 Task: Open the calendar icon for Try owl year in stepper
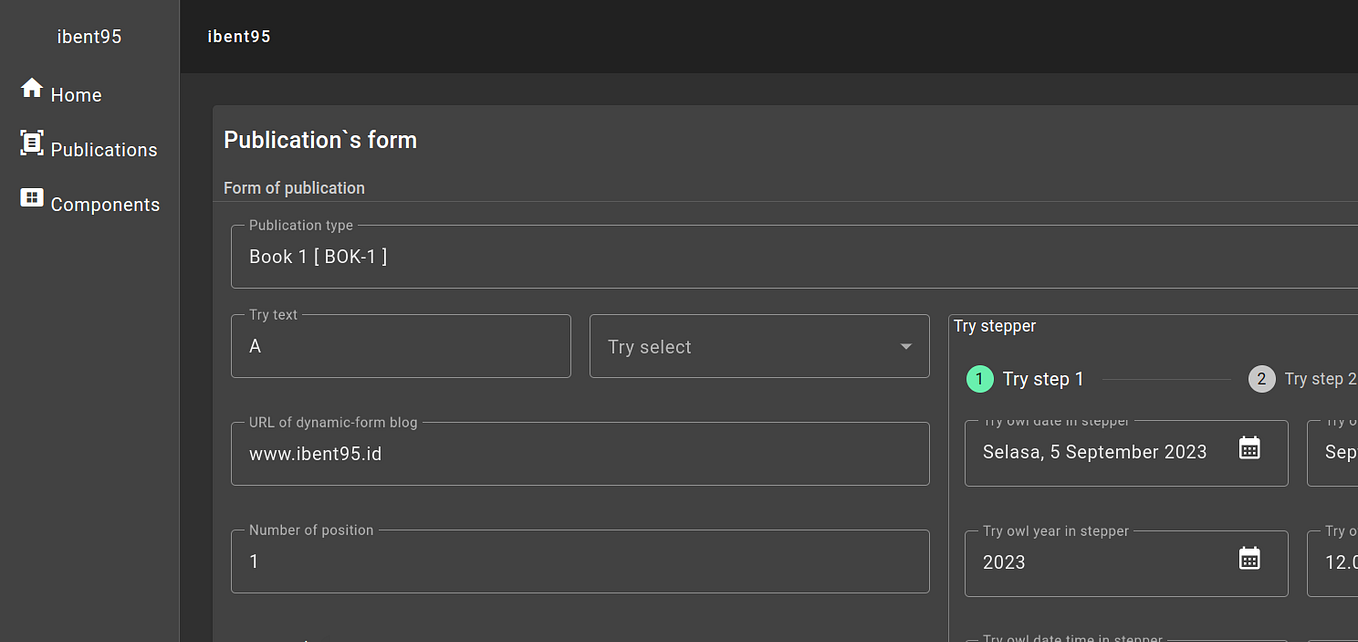point(1249,558)
